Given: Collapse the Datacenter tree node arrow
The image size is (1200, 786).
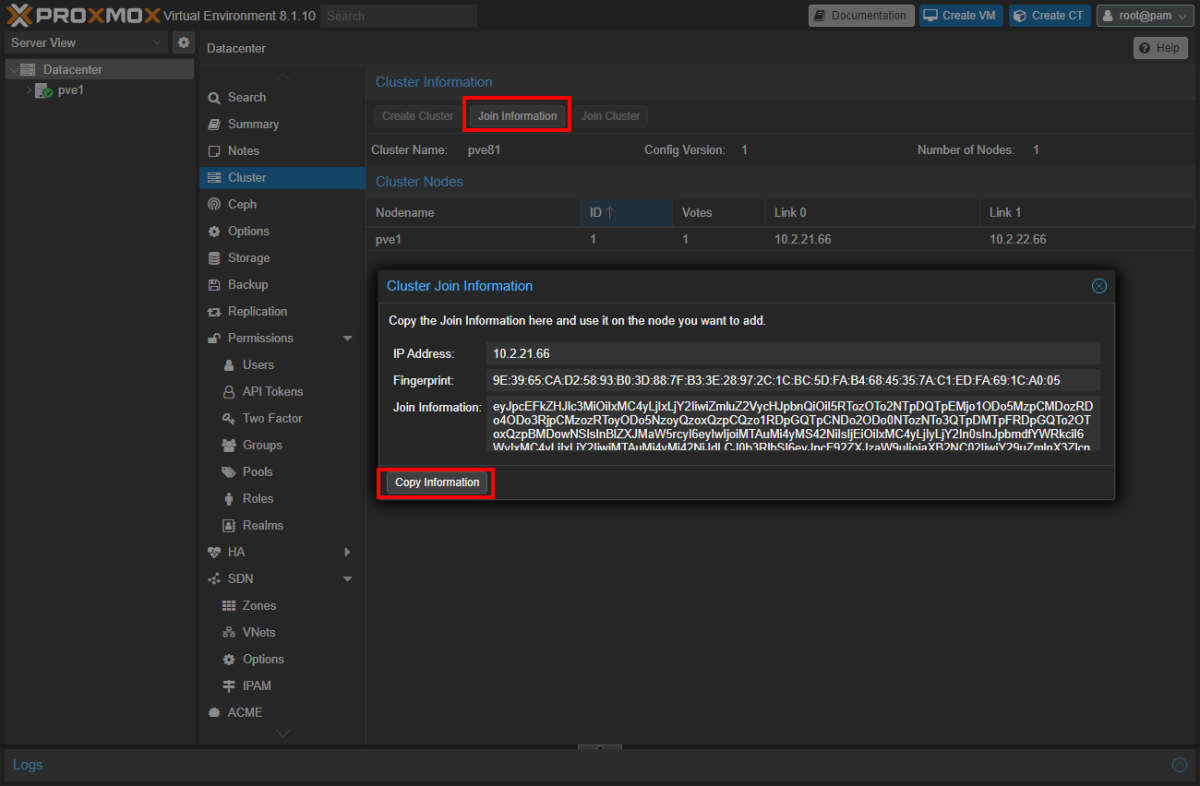Looking at the screenshot, I should click(x=13, y=70).
